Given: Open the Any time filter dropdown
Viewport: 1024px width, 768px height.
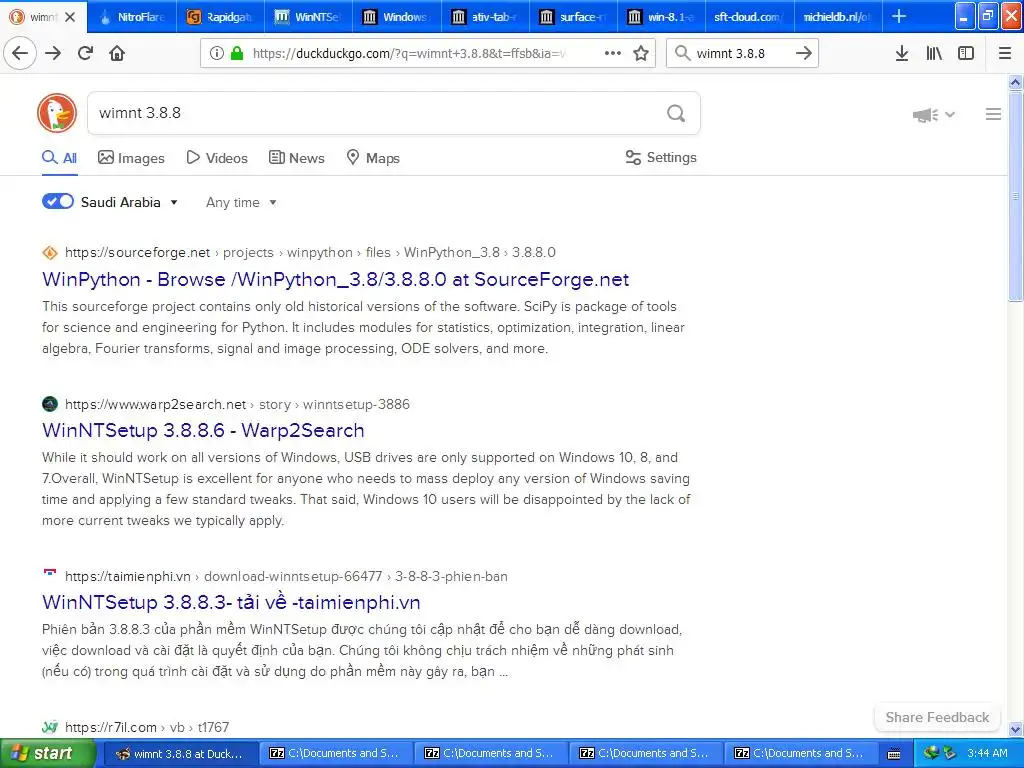Looking at the screenshot, I should coord(241,202).
